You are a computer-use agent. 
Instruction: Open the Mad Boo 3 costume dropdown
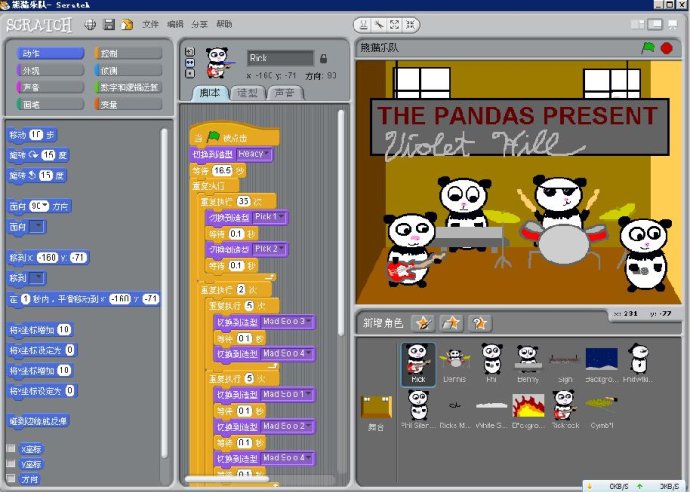287,322
